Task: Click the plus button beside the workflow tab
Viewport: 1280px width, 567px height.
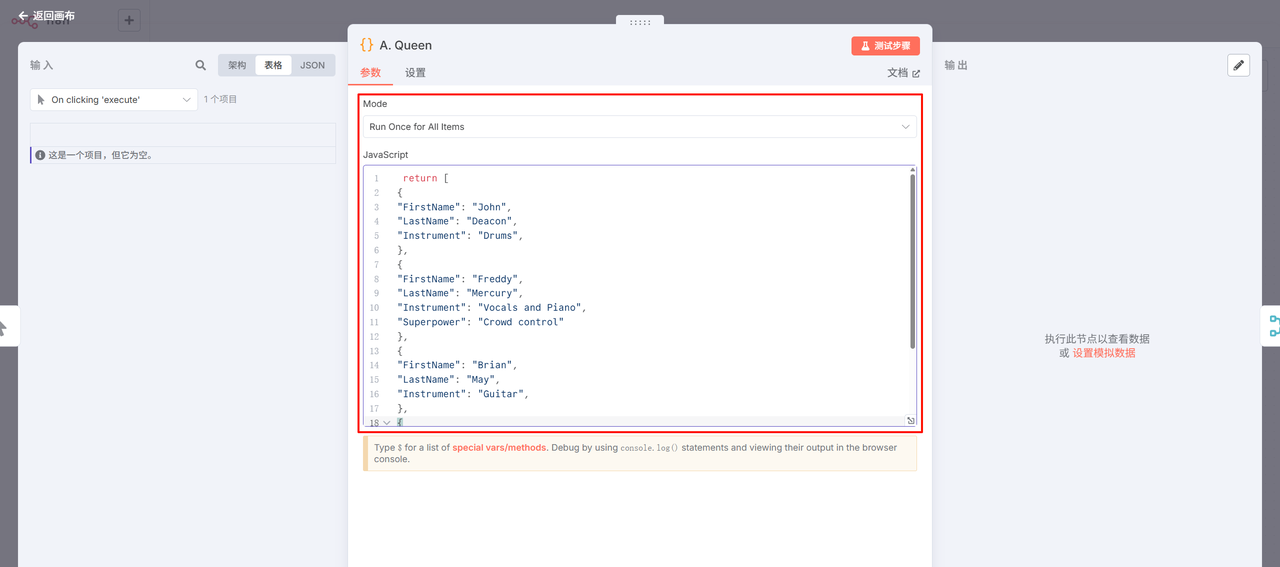Action: [x=129, y=21]
